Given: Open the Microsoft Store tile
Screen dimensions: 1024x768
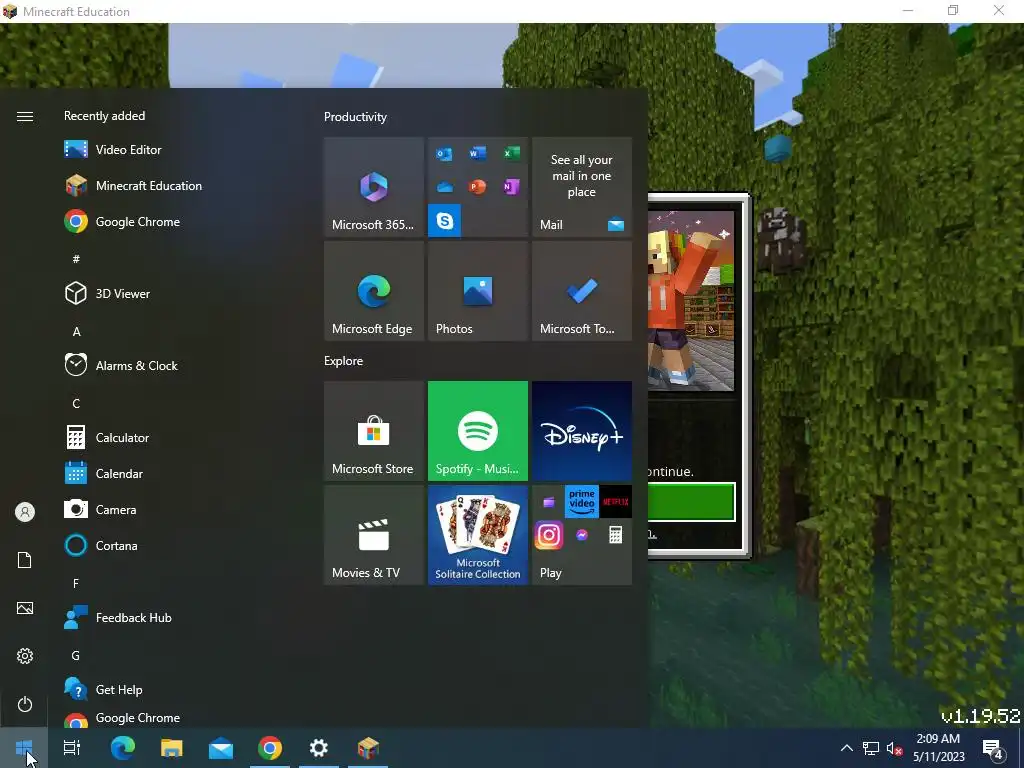Looking at the screenshot, I should coord(374,431).
